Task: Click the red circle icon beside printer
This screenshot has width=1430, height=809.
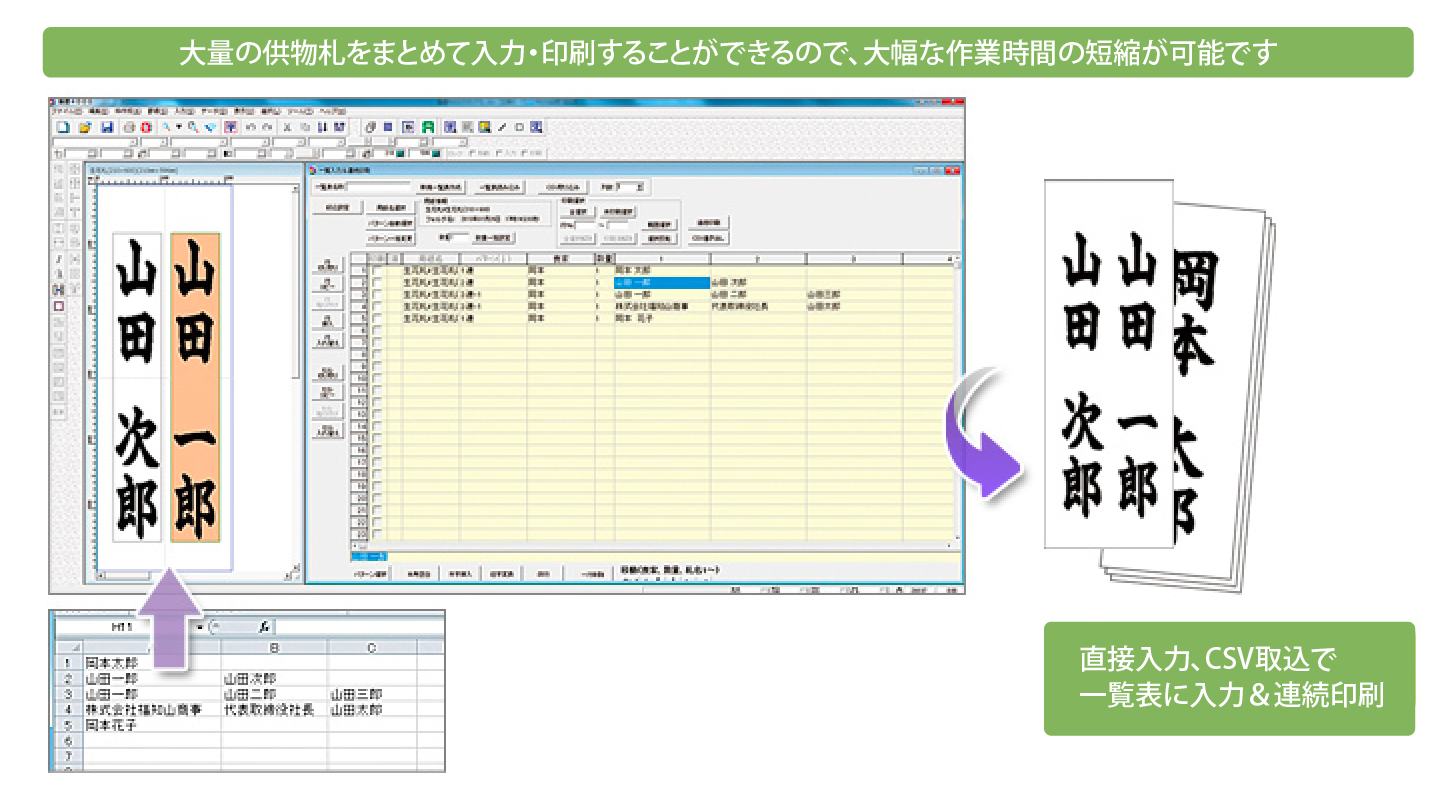Action: [x=146, y=128]
